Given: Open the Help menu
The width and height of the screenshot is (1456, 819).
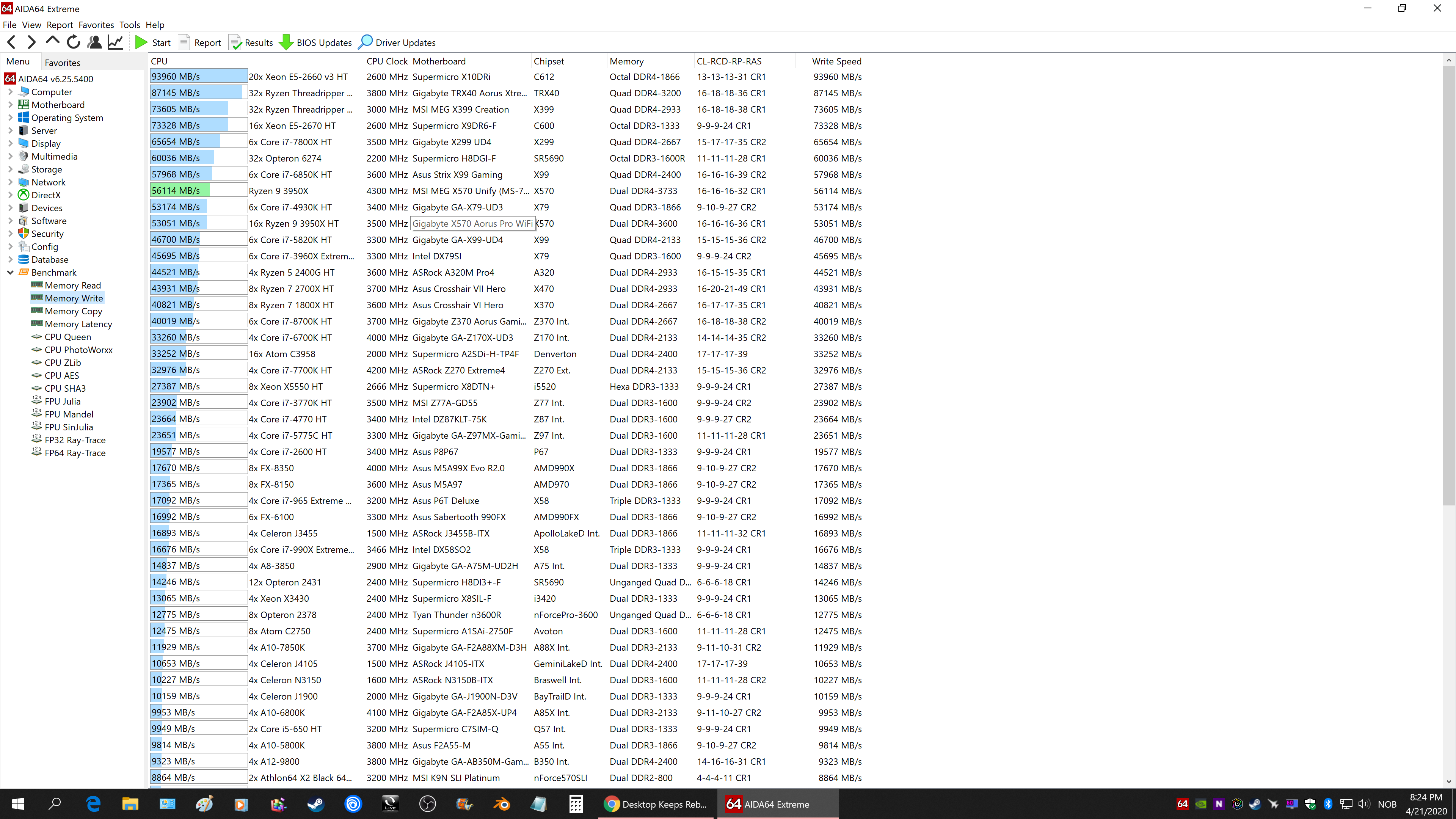Looking at the screenshot, I should pyautogui.click(x=155, y=25).
